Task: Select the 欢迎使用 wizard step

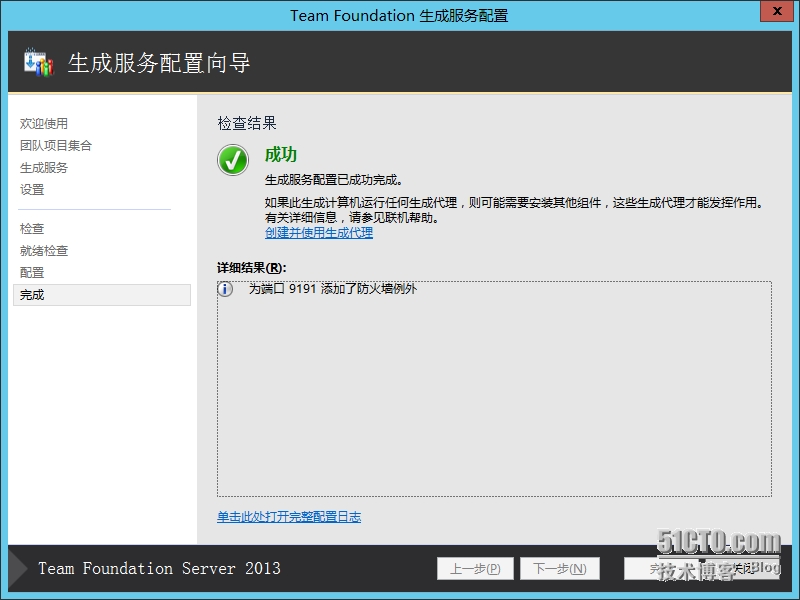Action: click(x=44, y=123)
